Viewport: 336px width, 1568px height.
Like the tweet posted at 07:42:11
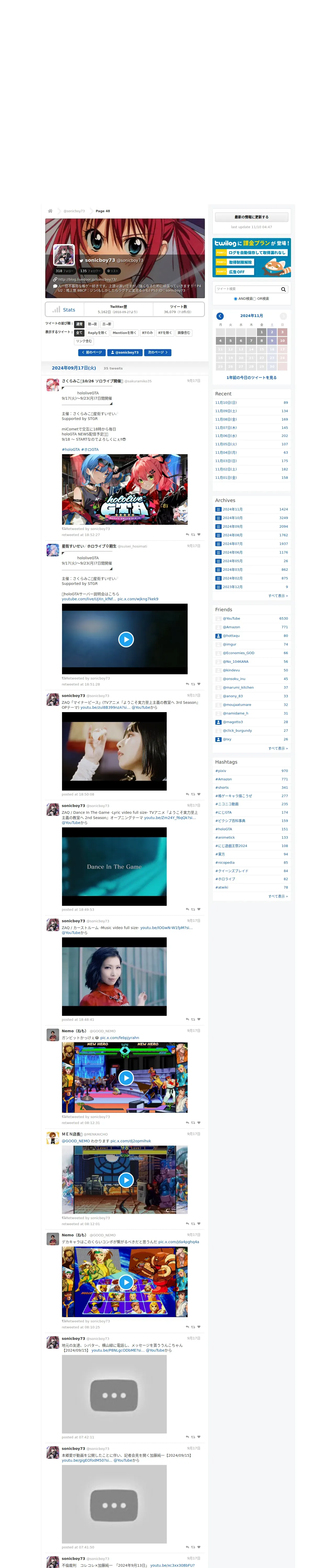tap(199, 1437)
